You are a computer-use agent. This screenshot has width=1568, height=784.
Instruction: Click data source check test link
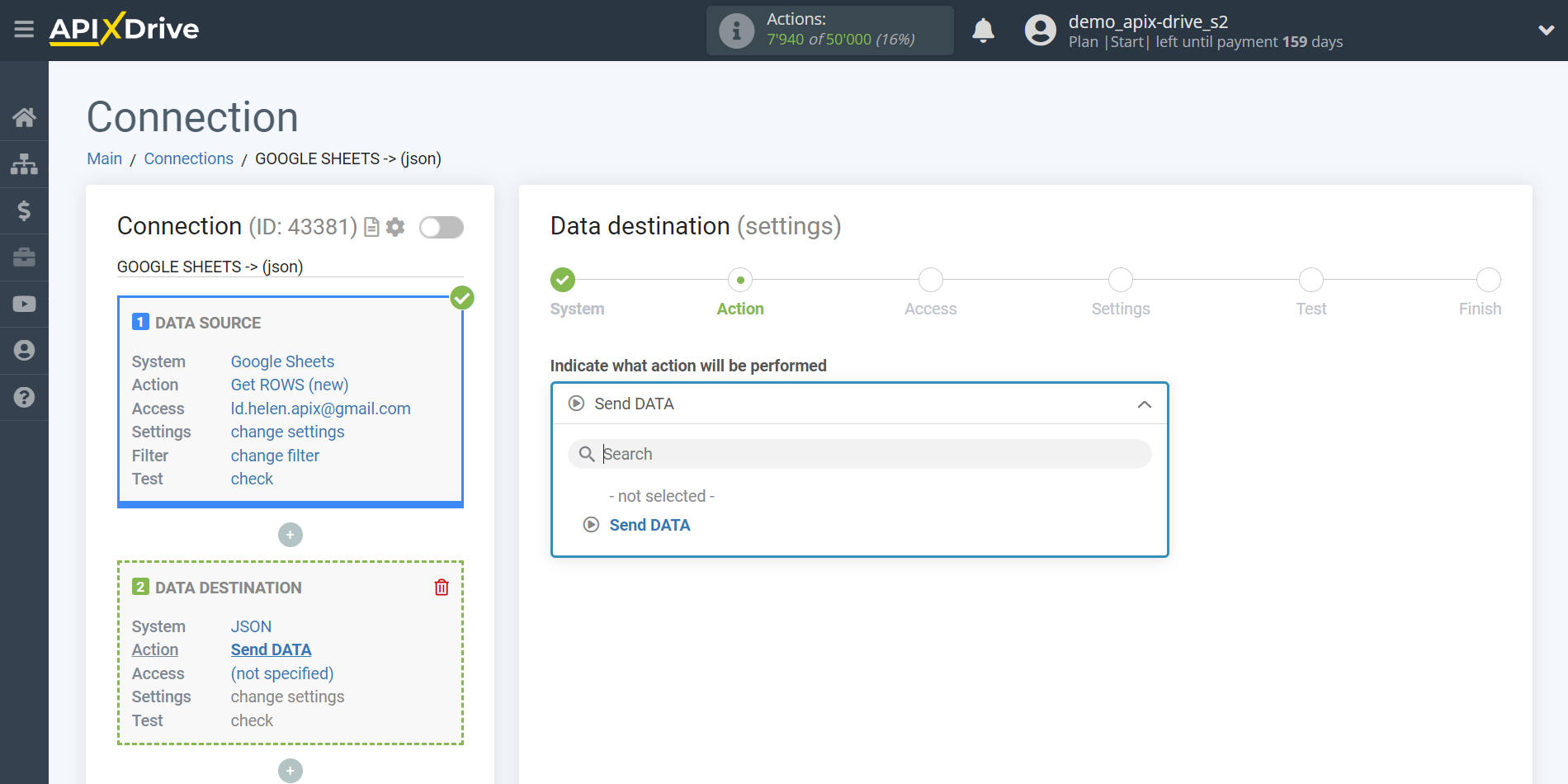(252, 479)
